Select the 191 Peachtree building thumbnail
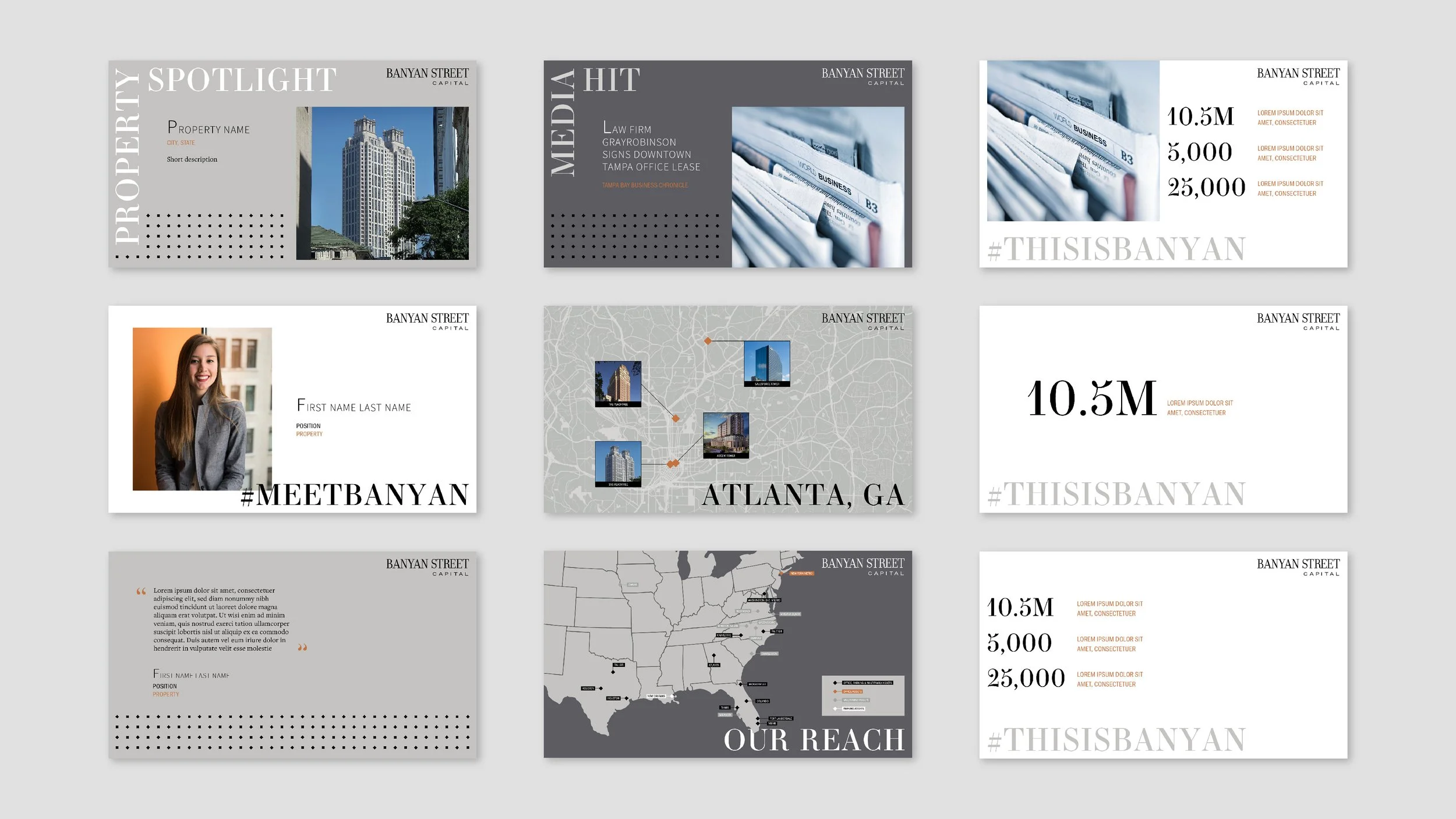The height and width of the screenshot is (819, 1456). [618, 463]
